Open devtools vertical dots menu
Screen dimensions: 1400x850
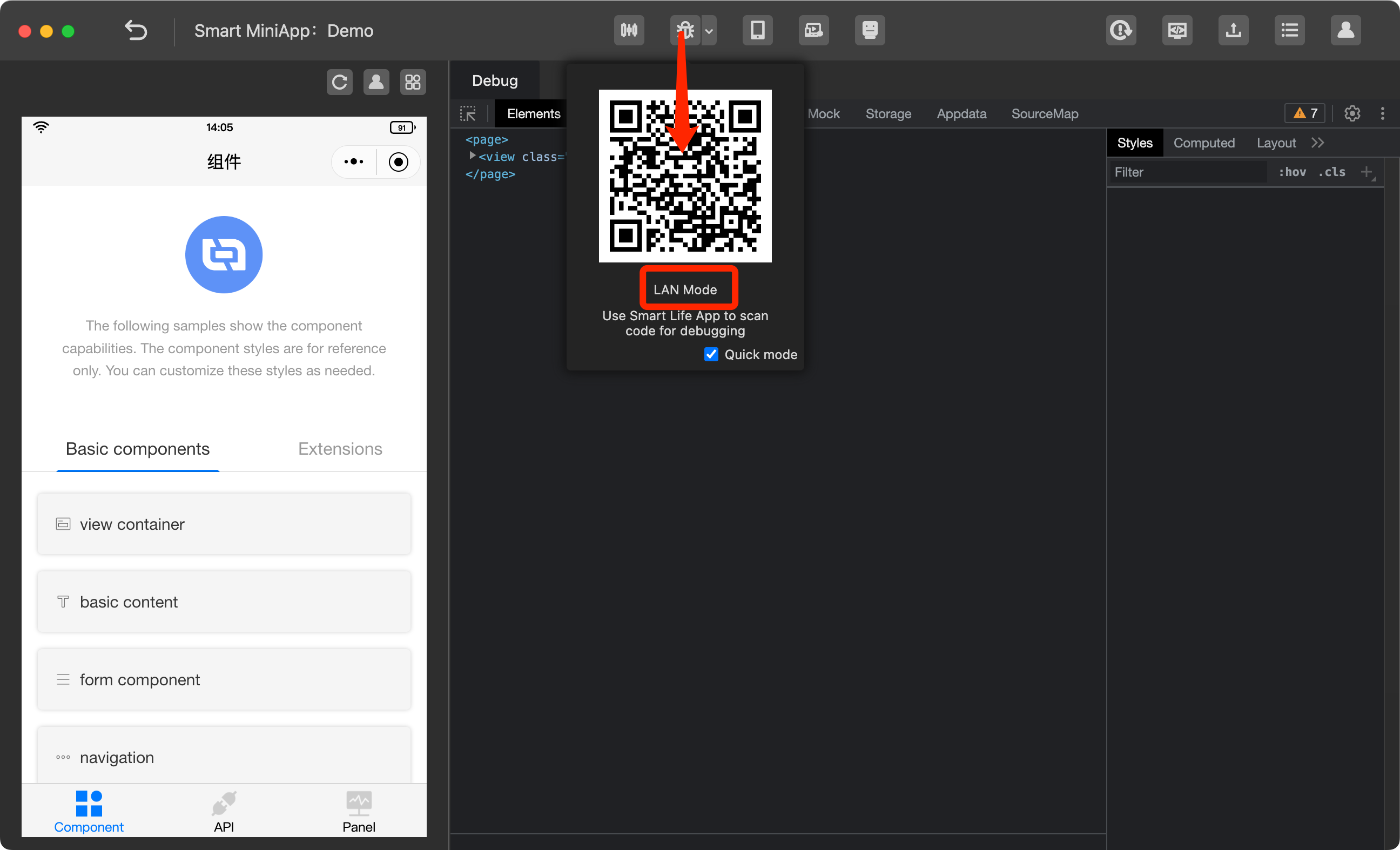pos(1382,113)
